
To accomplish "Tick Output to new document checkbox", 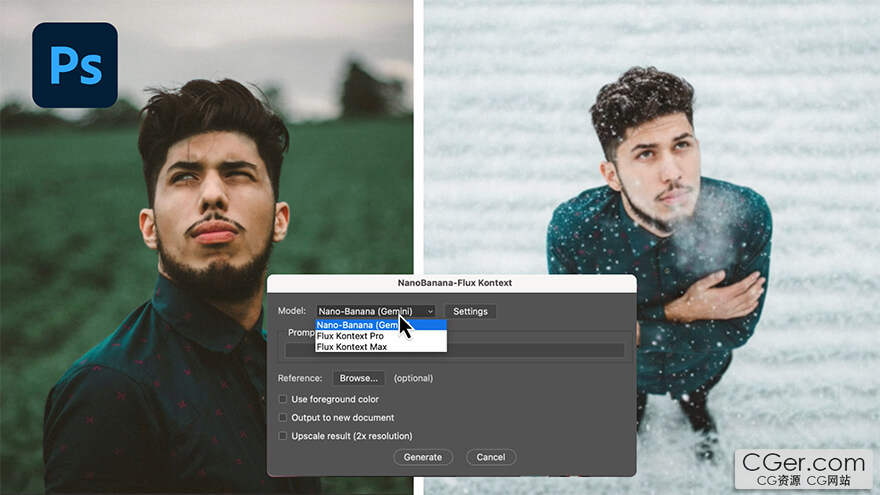I will (x=283, y=417).
